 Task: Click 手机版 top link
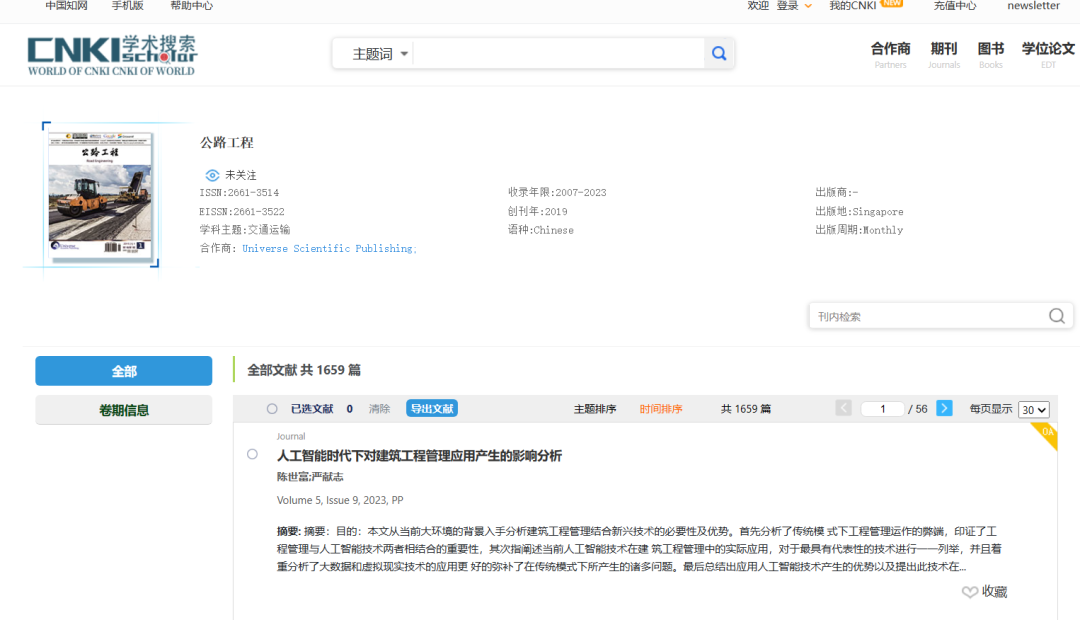tap(127, 6)
